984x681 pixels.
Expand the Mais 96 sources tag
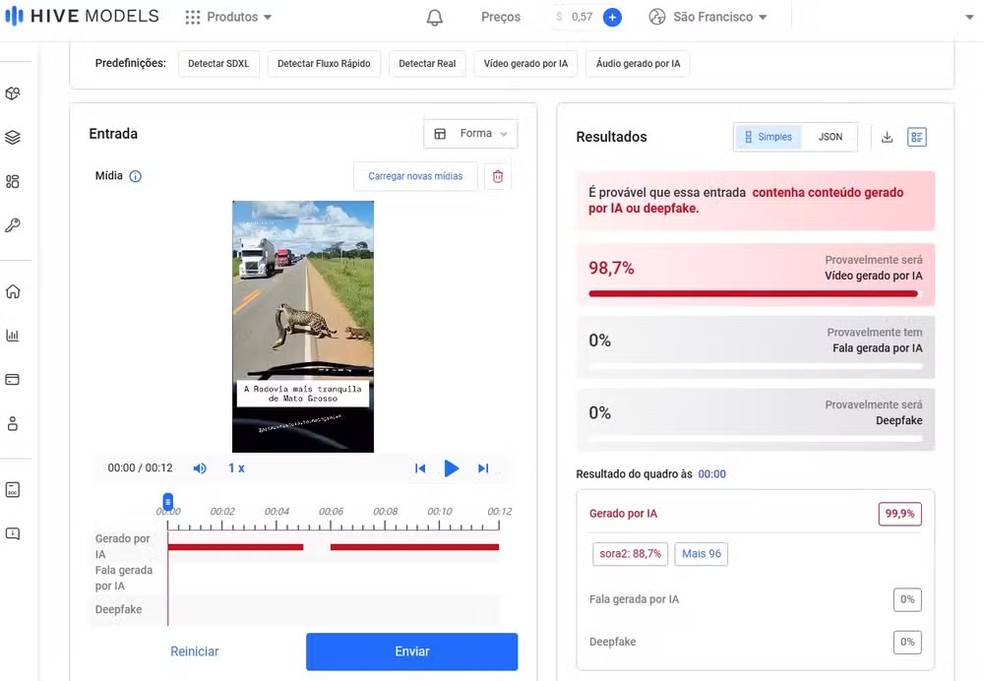coord(701,554)
